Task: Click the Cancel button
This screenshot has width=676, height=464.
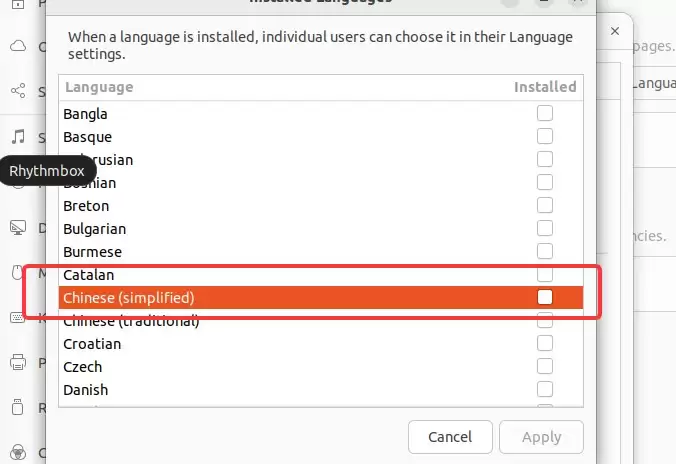Action: click(450, 437)
